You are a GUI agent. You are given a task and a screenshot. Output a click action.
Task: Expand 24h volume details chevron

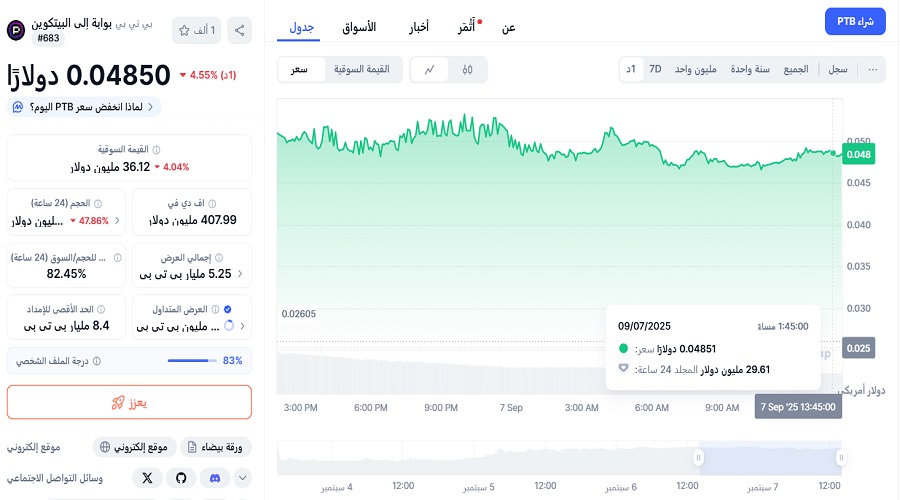[x=117, y=220]
